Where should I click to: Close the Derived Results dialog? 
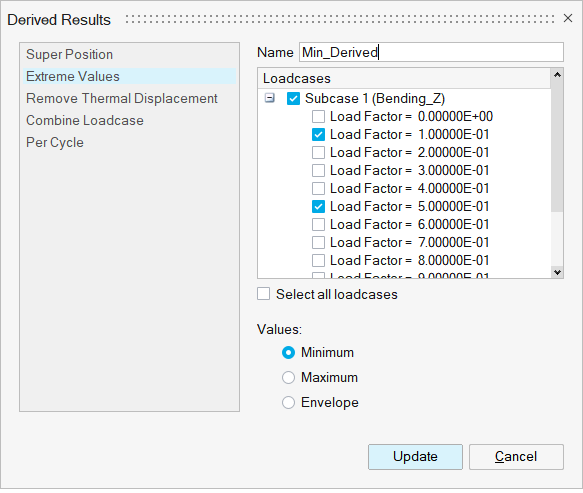(567, 18)
